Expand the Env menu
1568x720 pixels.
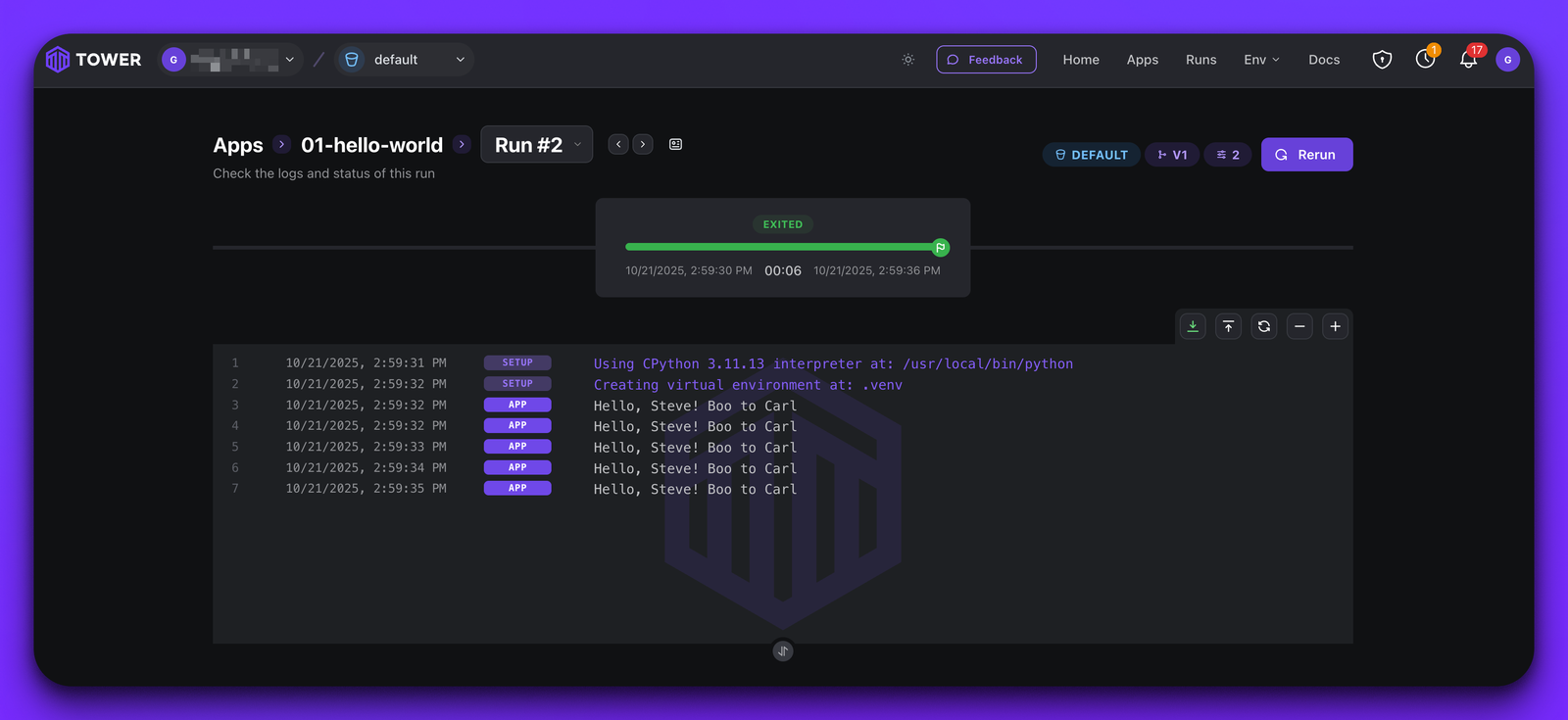[1261, 60]
